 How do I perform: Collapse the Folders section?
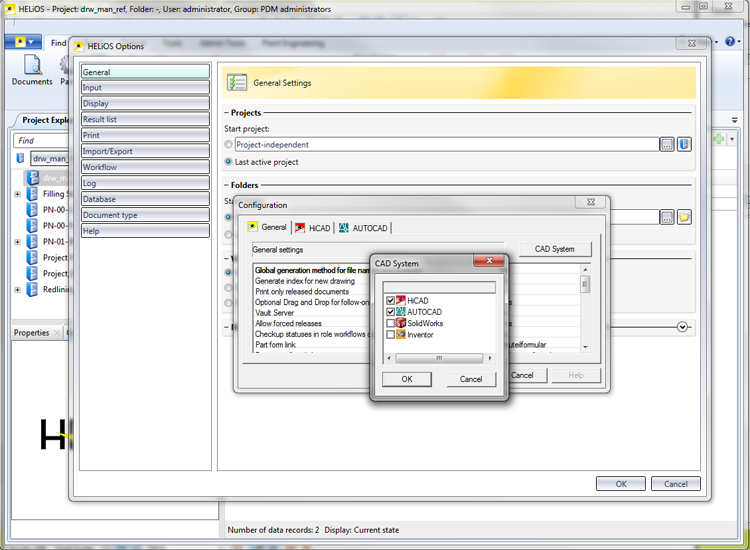tap(227, 185)
